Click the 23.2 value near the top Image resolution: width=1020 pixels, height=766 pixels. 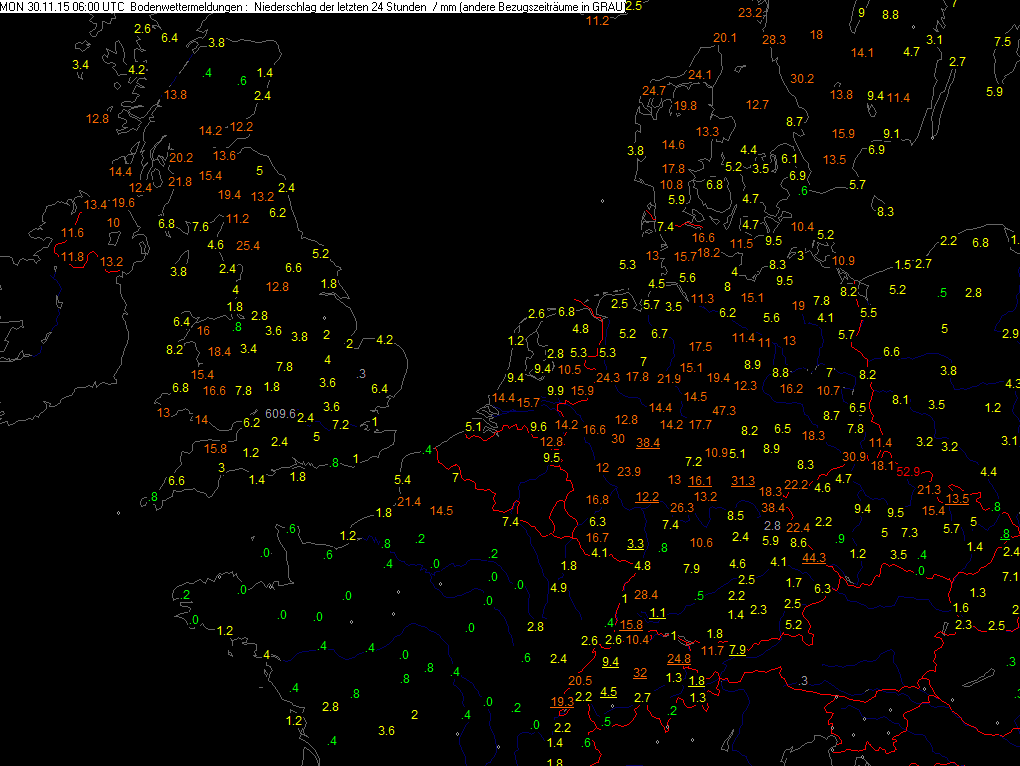750,13
